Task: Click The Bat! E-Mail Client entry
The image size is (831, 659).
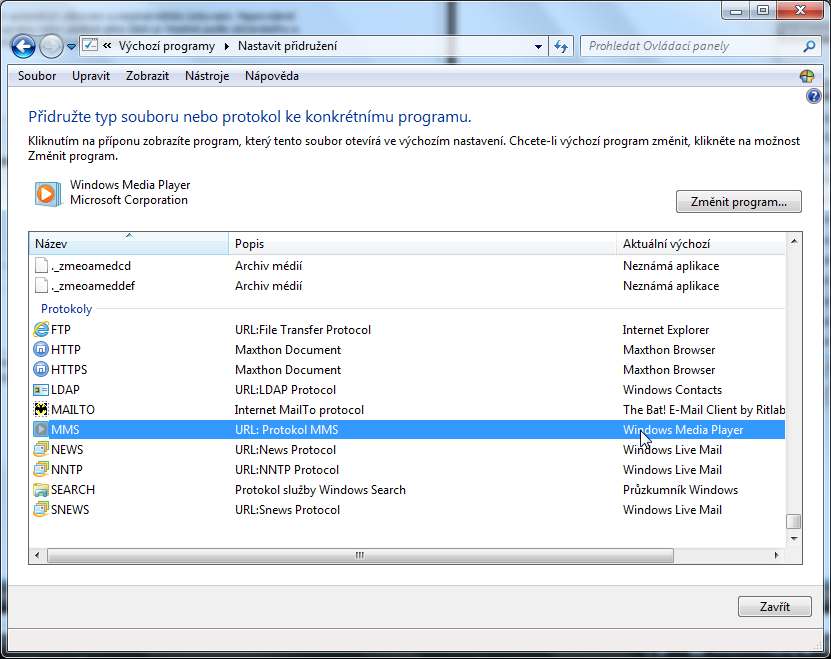Action: pyautogui.click(x=704, y=410)
